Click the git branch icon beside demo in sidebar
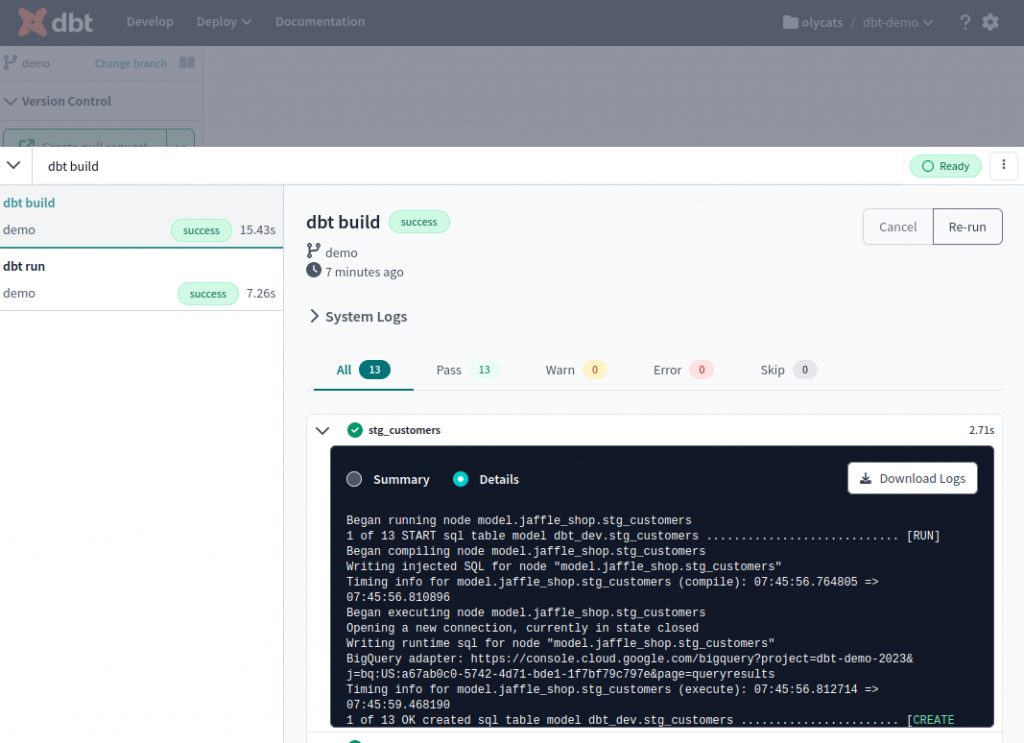This screenshot has height=743, width=1024. coord(10,63)
